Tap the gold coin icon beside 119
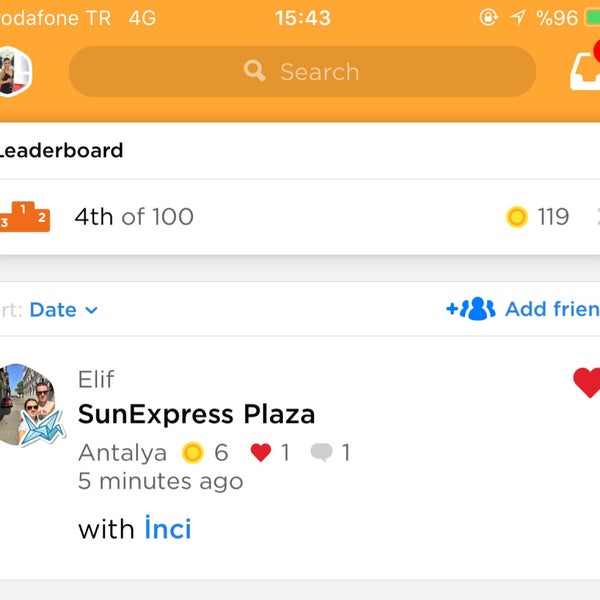This screenshot has height=600, width=600. pos(517,217)
